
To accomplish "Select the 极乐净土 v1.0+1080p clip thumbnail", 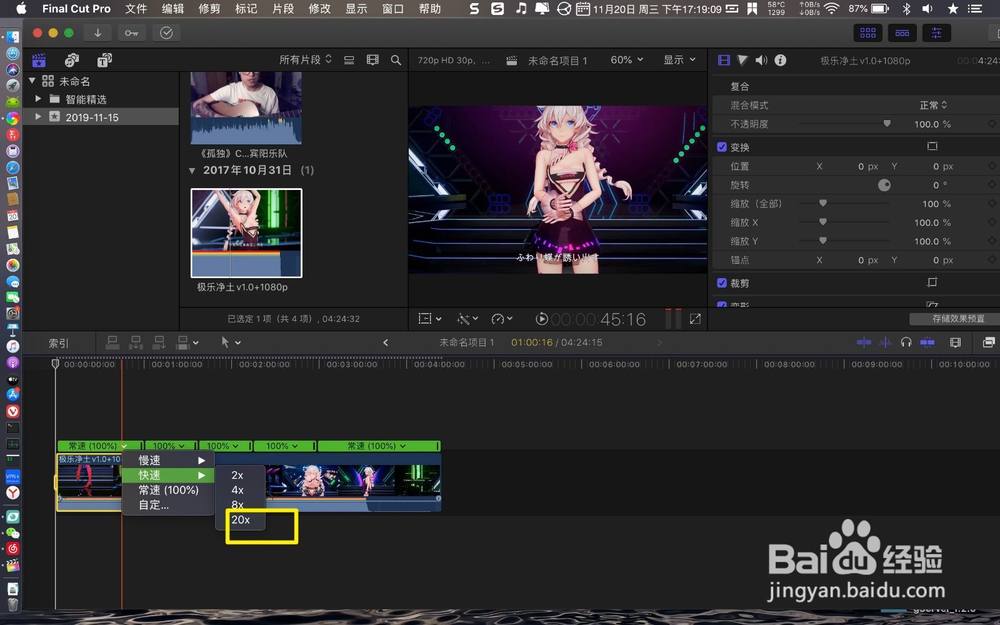I will coord(246,233).
